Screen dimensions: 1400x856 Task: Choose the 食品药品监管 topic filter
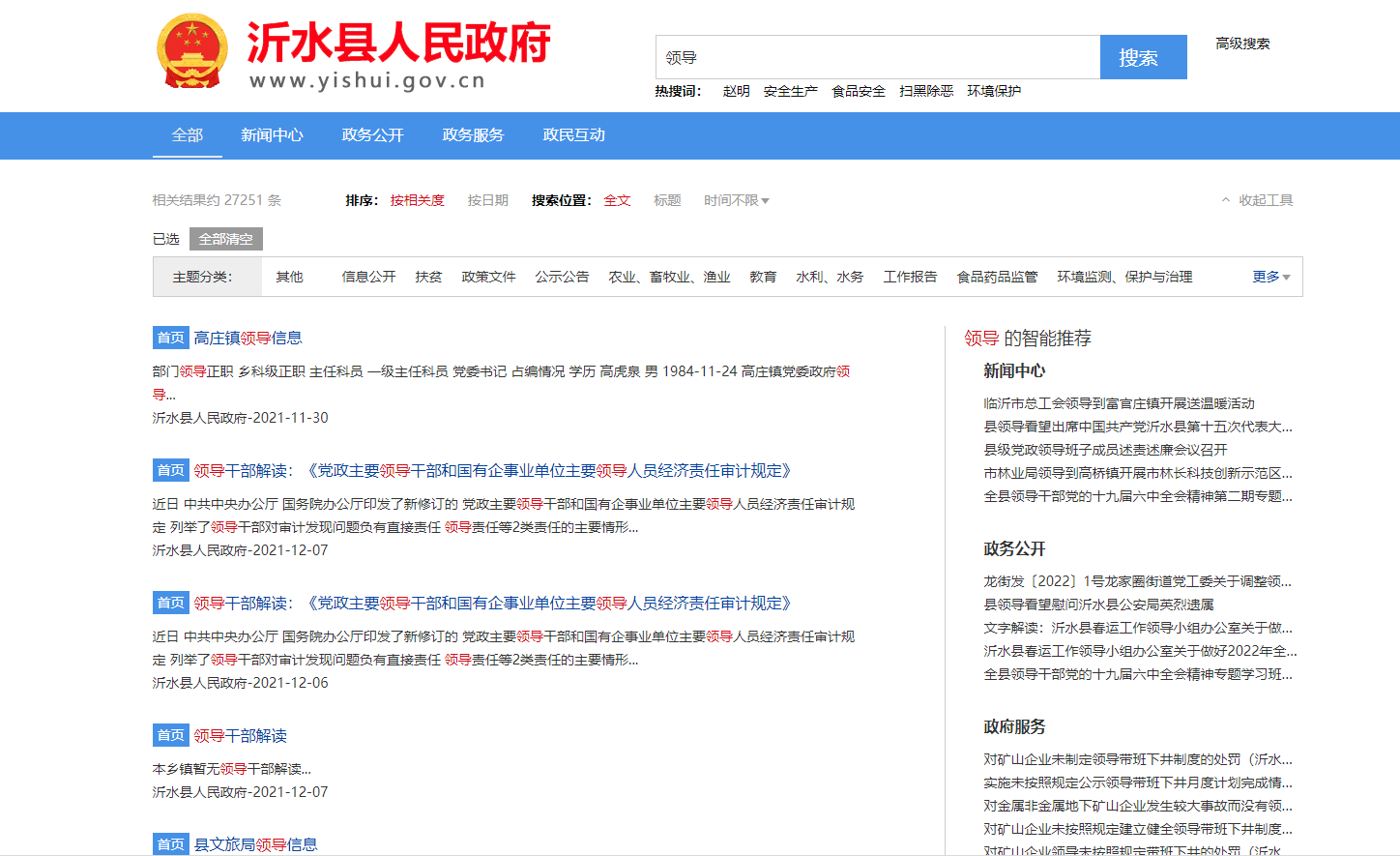[x=997, y=277]
